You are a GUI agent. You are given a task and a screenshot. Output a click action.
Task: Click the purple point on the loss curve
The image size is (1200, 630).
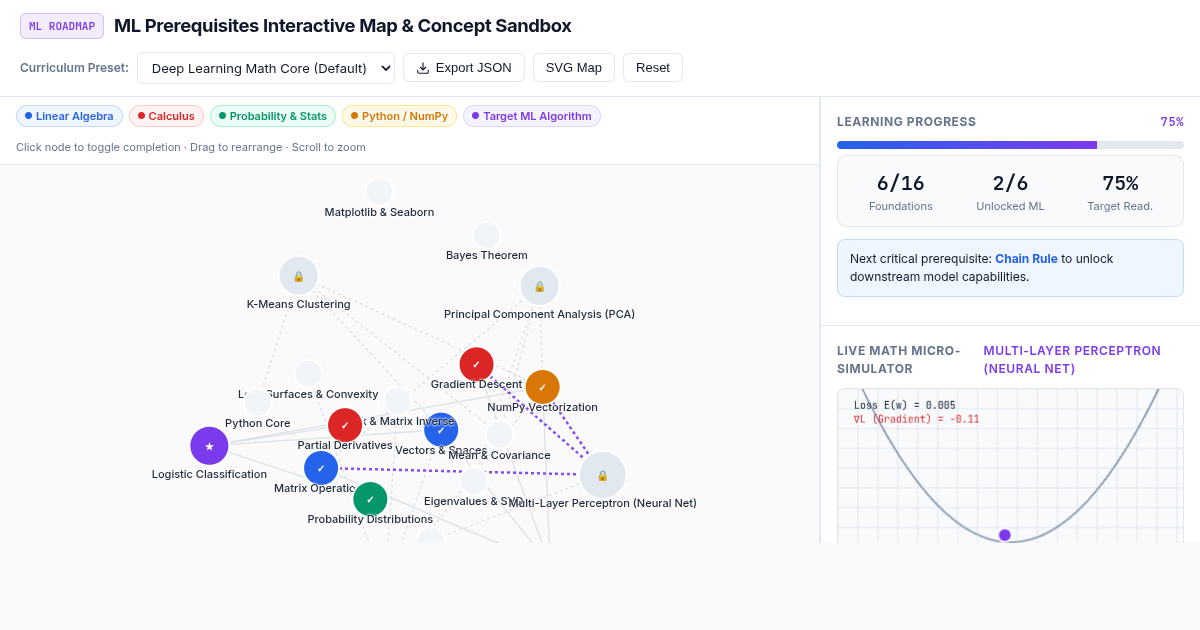pyautogui.click(x=1005, y=535)
